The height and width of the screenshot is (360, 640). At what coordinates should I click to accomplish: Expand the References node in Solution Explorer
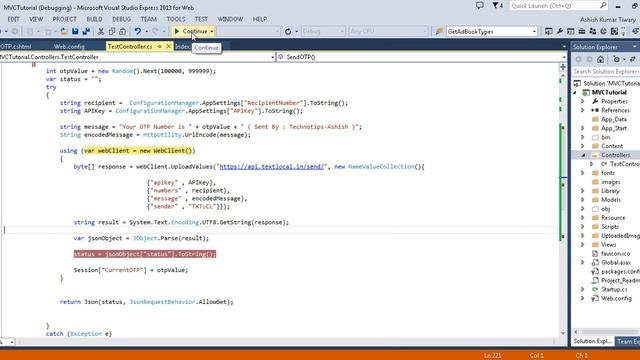(x=583, y=110)
